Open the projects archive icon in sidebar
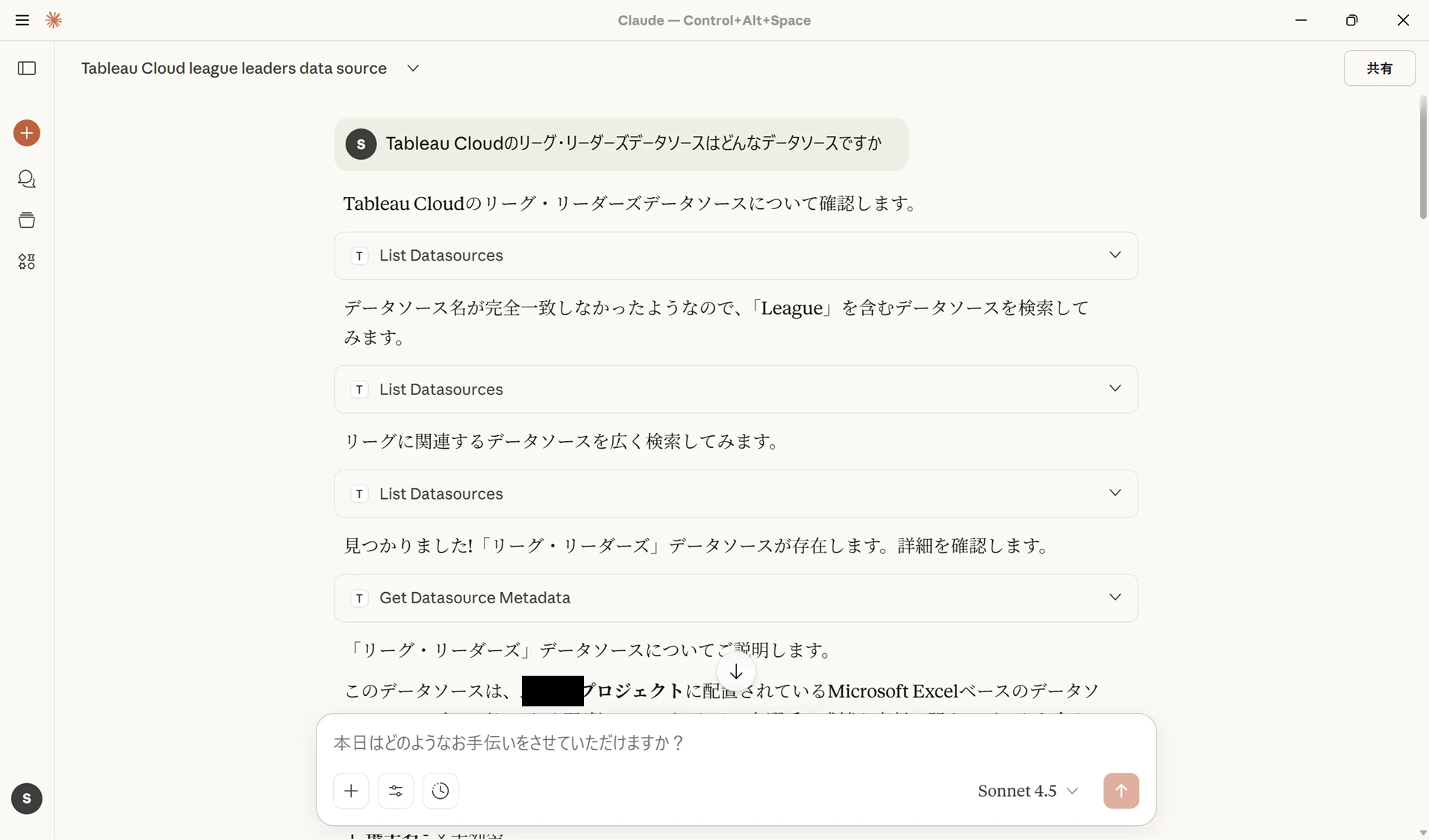Viewport: 1429px width, 840px height. coord(27,220)
